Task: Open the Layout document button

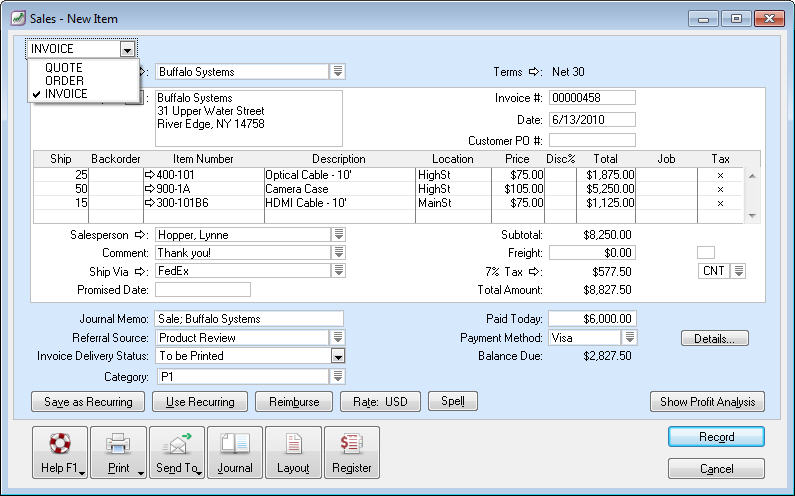Action: point(293,452)
